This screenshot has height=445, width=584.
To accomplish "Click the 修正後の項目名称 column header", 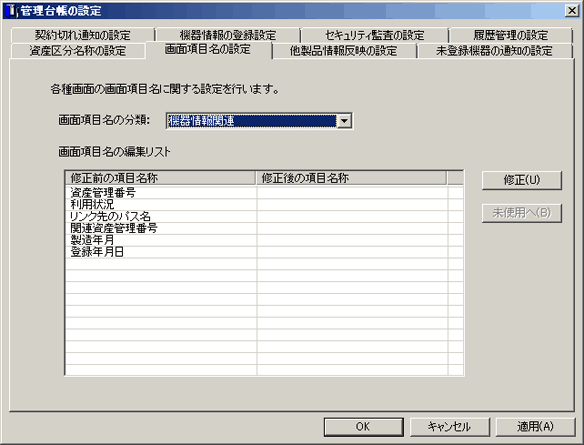I will tap(351, 178).
